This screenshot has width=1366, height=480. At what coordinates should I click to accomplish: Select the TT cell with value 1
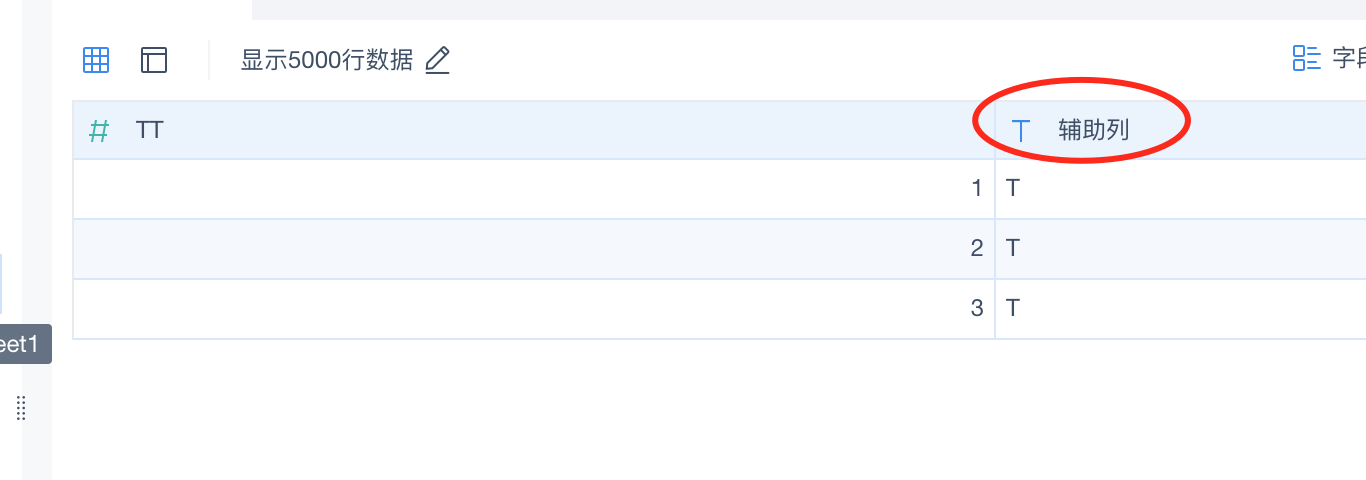534,189
